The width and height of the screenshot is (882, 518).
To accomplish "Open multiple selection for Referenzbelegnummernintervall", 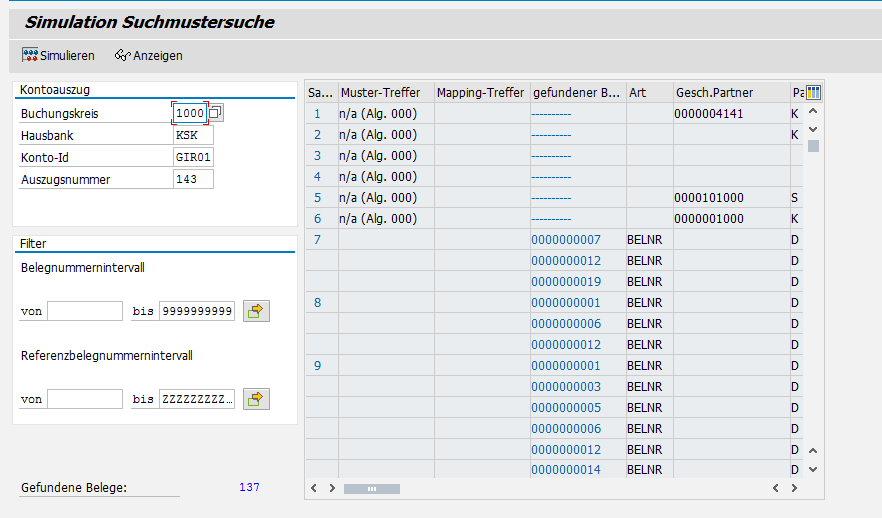I will [x=256, y=399].
